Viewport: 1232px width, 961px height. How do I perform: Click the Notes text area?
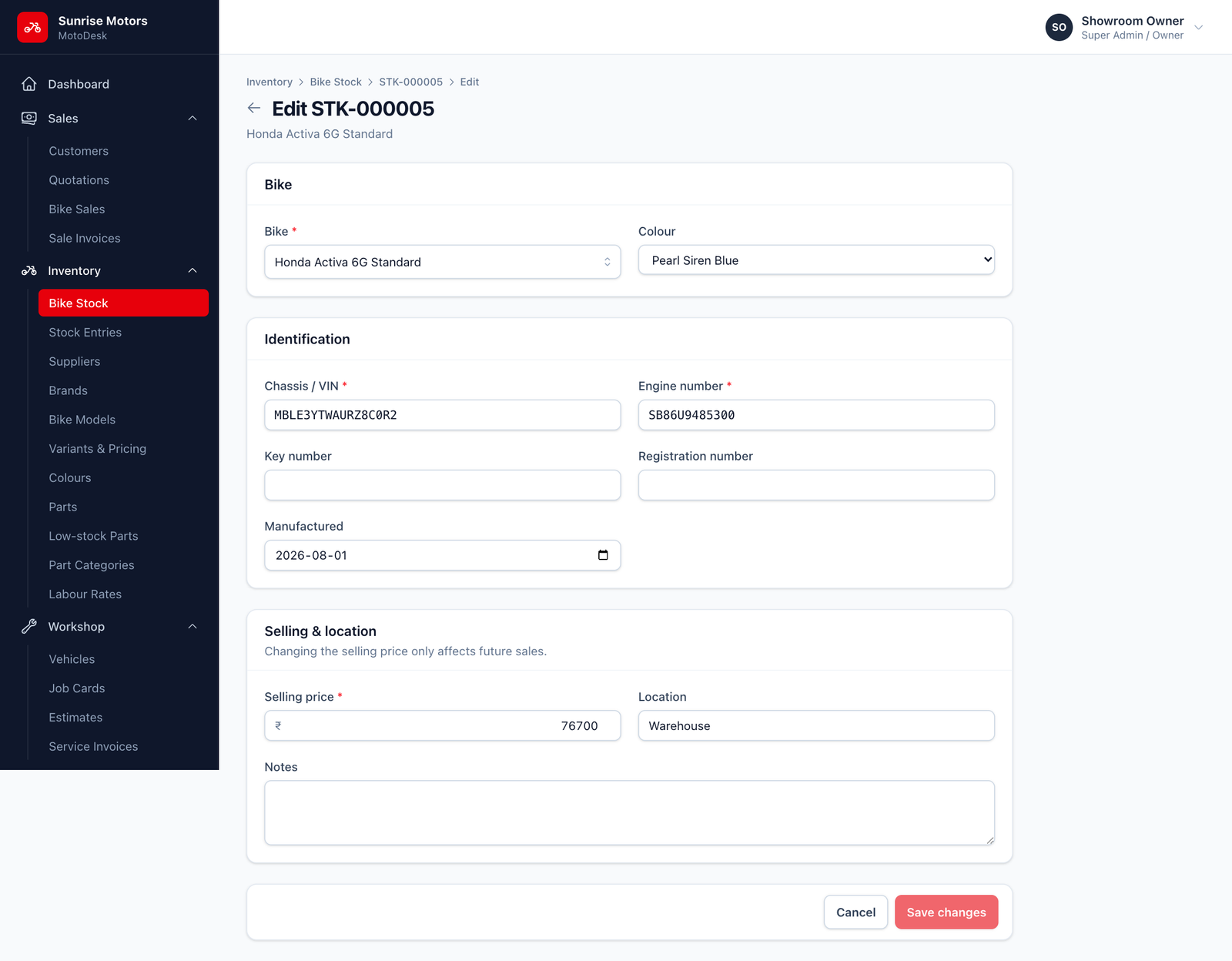[629, 813]
